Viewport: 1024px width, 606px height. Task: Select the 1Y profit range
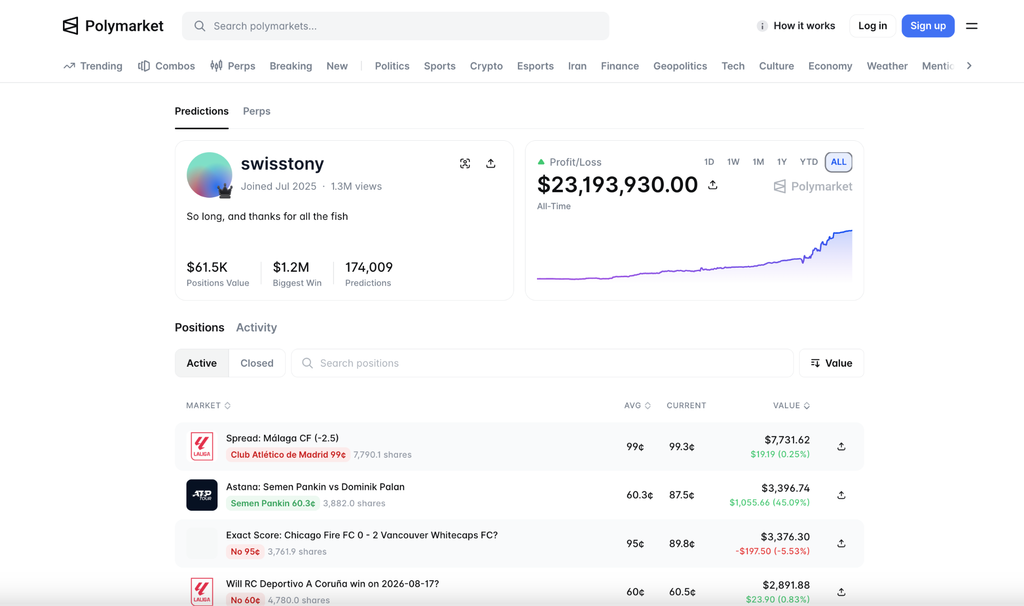point(782,162)
